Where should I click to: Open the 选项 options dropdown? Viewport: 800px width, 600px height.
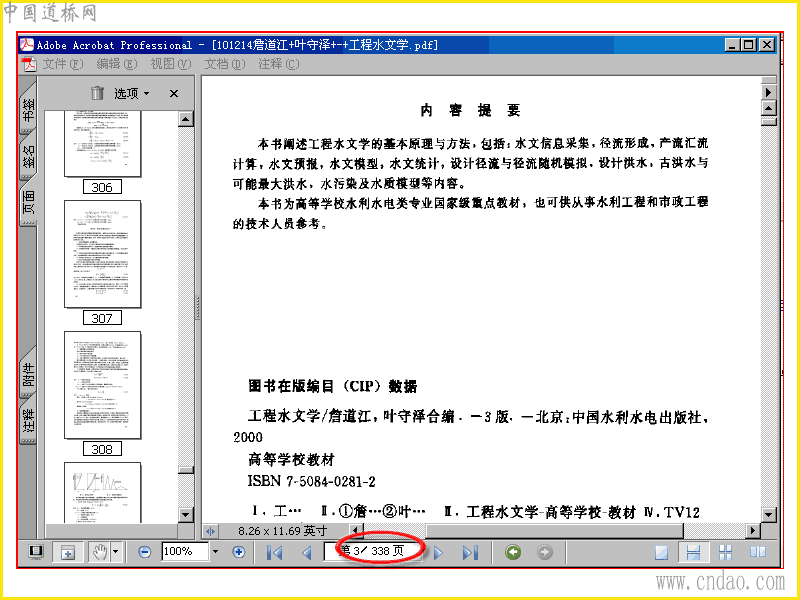click(131, 93)
